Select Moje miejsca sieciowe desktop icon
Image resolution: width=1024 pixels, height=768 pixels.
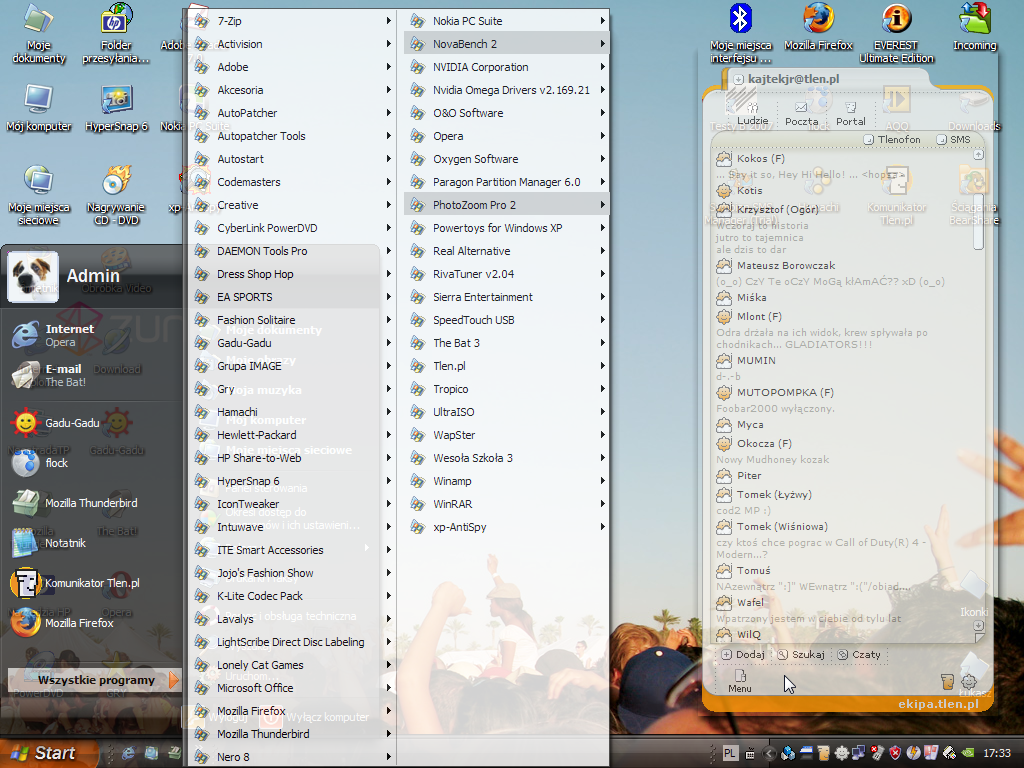click(x=39, y=195)
